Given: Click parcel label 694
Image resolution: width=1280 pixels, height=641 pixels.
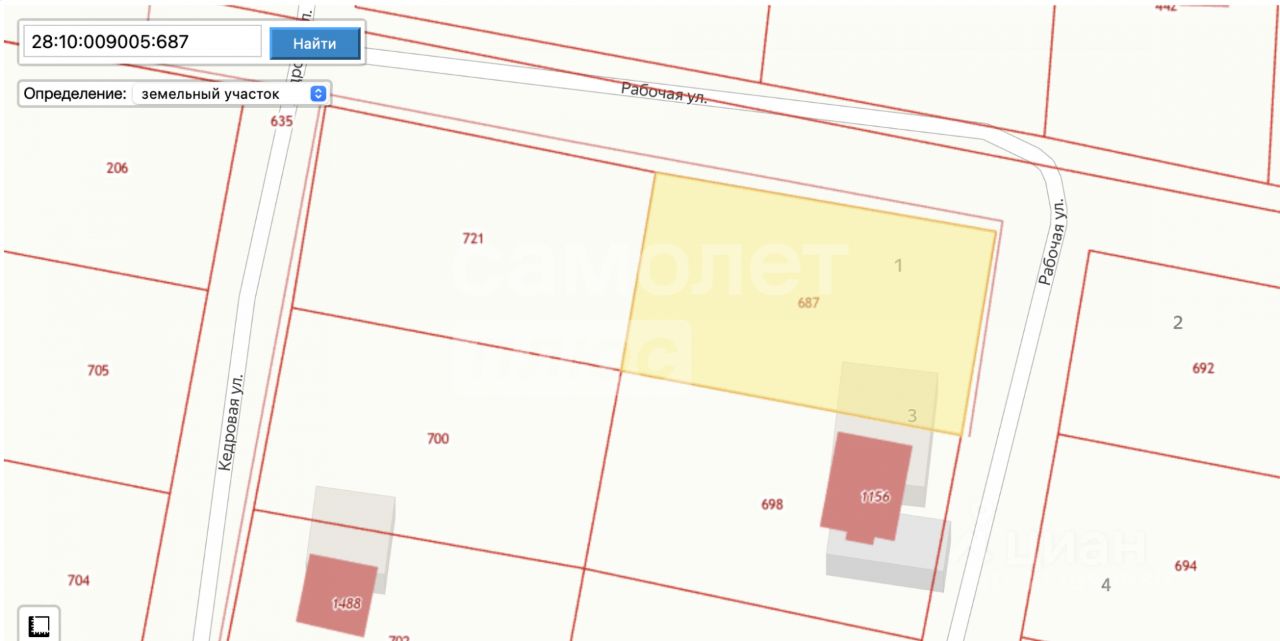Looking at the screenshot, I should click(x=1185, y=566).
